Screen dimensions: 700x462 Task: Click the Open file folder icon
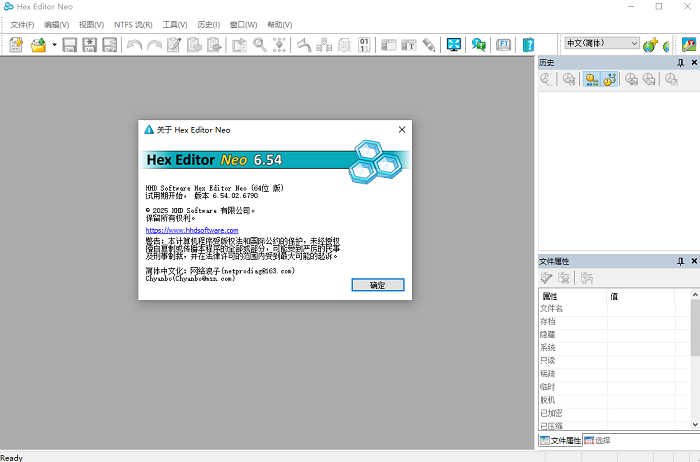pyautogui.click(x=38, y=44)
